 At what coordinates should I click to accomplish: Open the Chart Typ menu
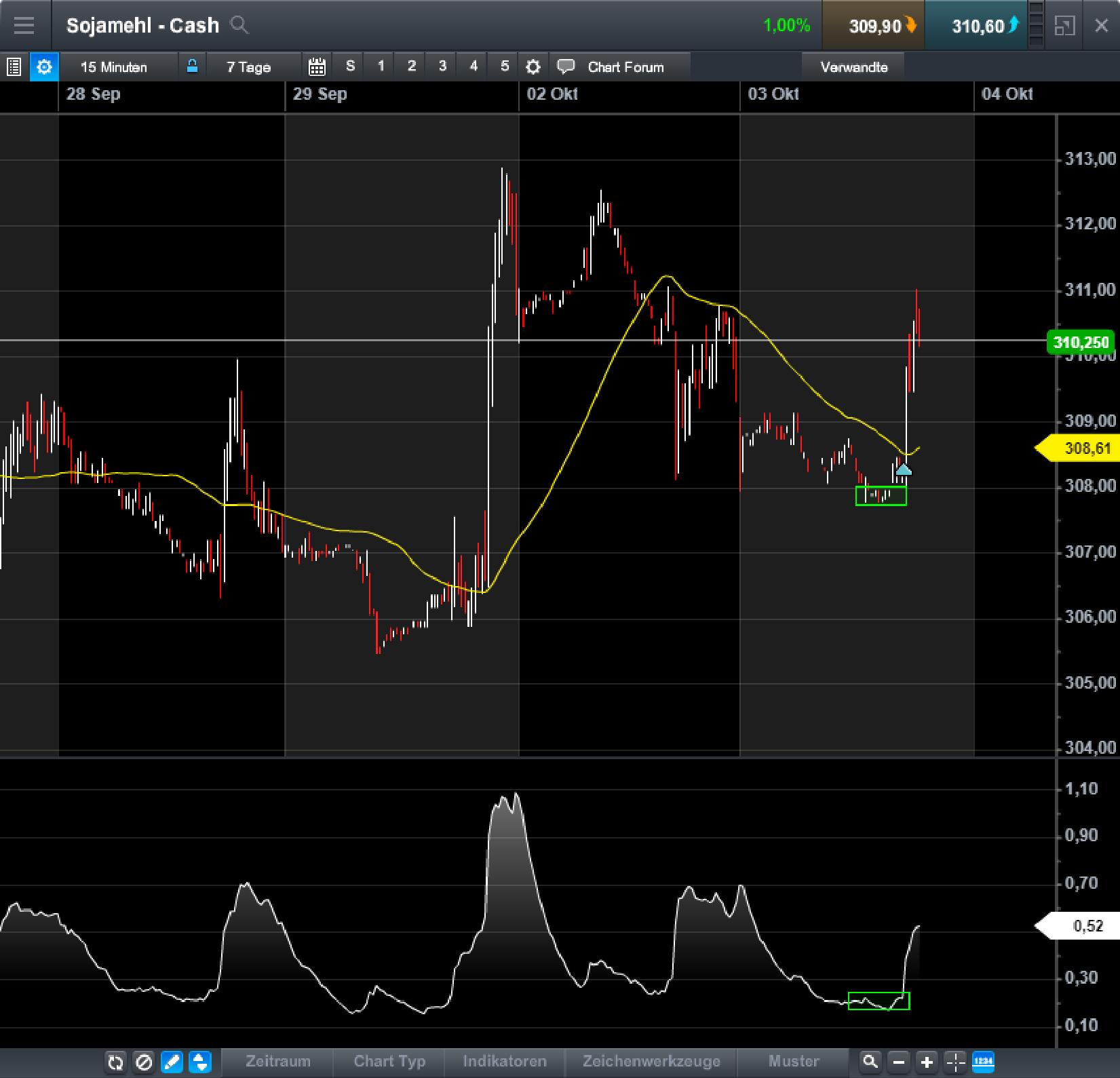(389, 1062)
